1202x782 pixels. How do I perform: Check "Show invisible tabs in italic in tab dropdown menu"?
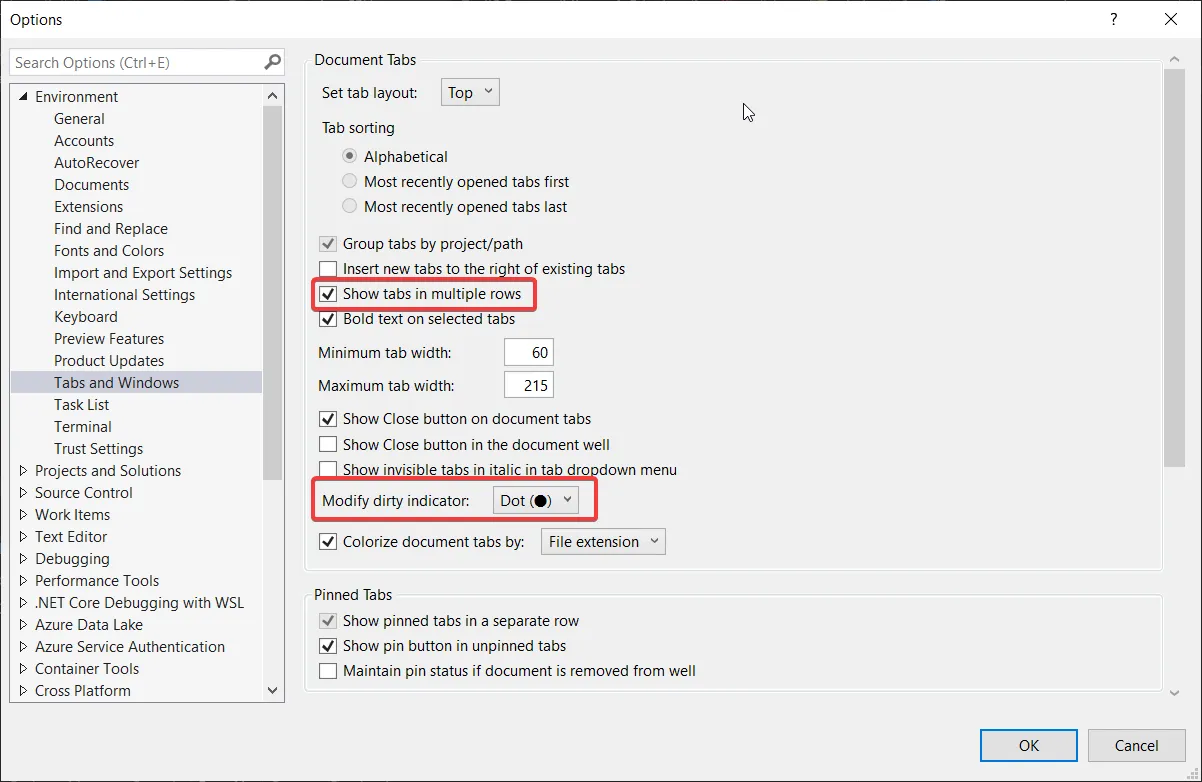(x=328, y=469)
